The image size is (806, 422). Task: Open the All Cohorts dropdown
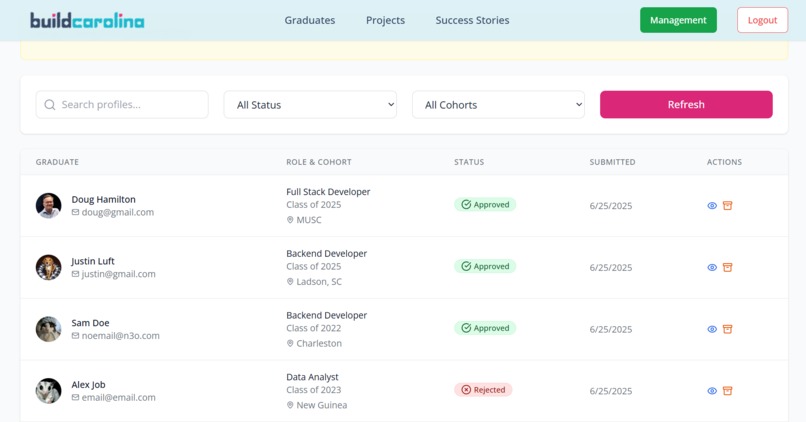click(x=498, y=105)
